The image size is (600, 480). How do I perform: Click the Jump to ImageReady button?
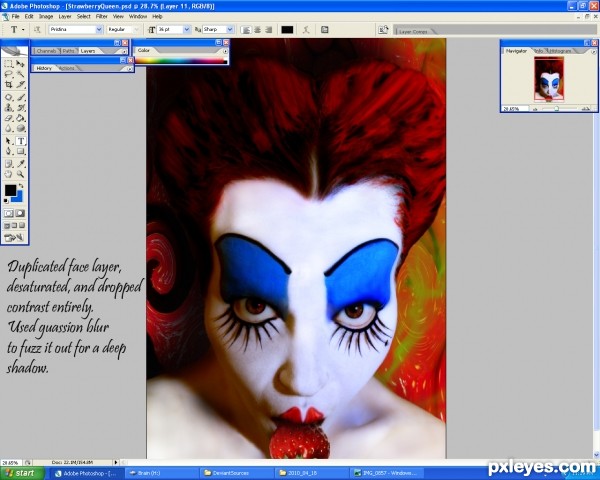pos(15,238)
